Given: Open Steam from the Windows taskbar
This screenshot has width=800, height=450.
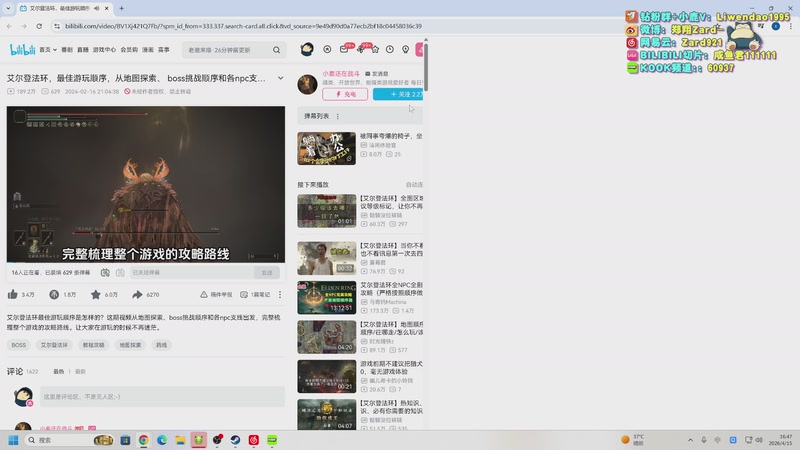Looking at the screenshot, I should [x=235, y=440].
